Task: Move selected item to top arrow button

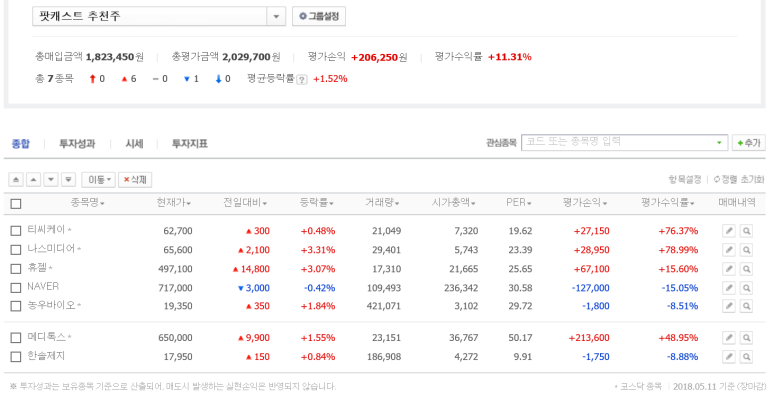Action: [x=16, y=180]
